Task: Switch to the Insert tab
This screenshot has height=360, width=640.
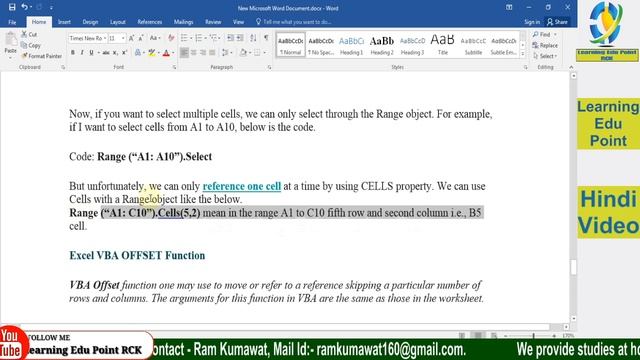Action: [64, 22]
